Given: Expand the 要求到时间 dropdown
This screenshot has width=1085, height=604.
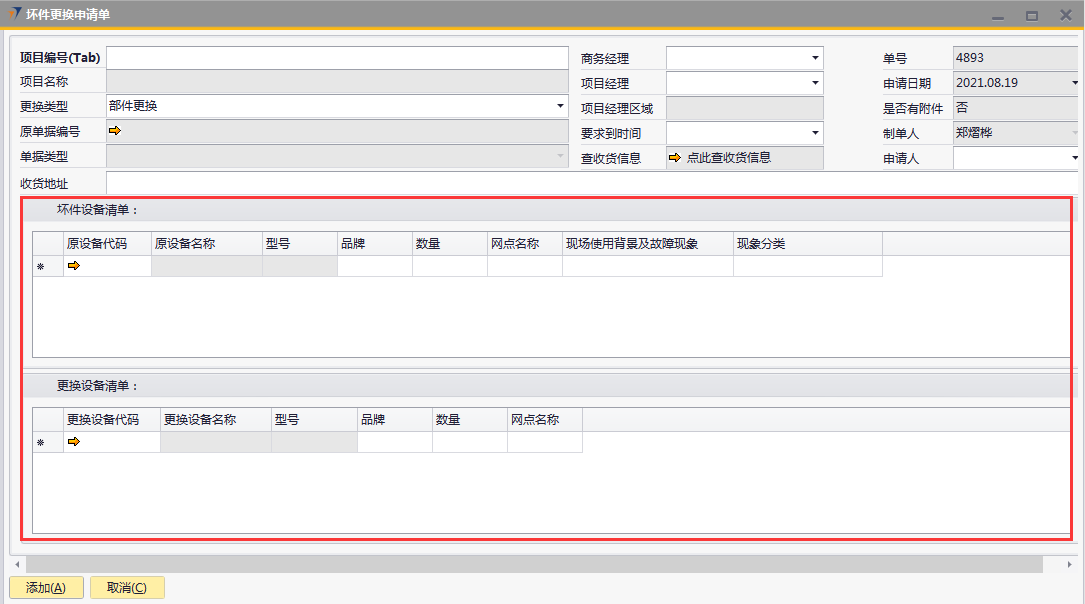Looking at the screenshot, I should pyautogui.click(x=815, y=133).
